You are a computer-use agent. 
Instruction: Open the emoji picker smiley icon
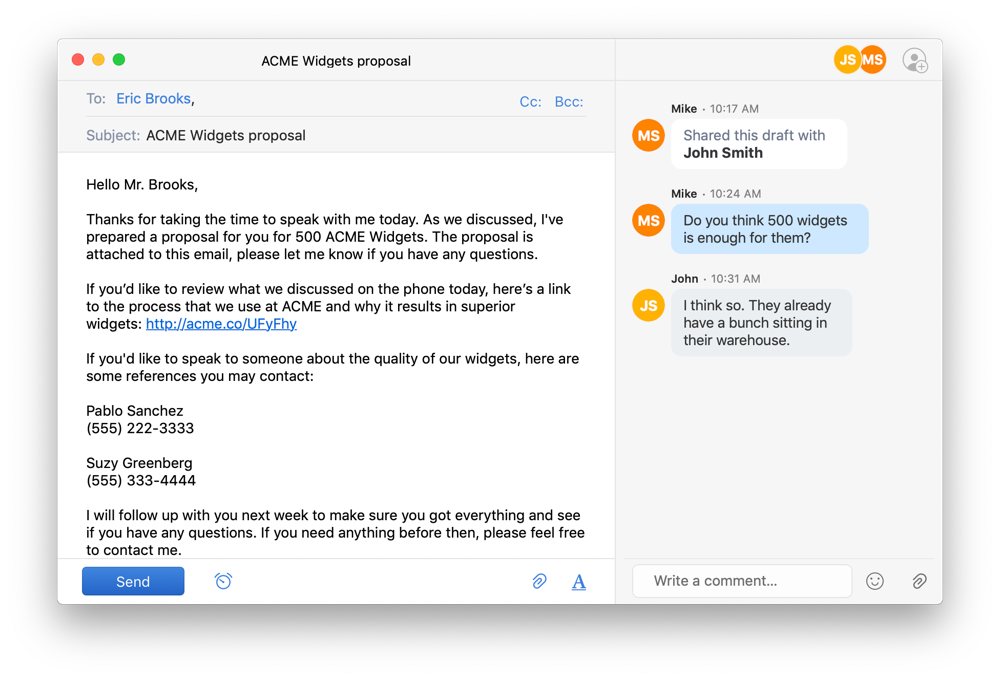coord(875,581)
